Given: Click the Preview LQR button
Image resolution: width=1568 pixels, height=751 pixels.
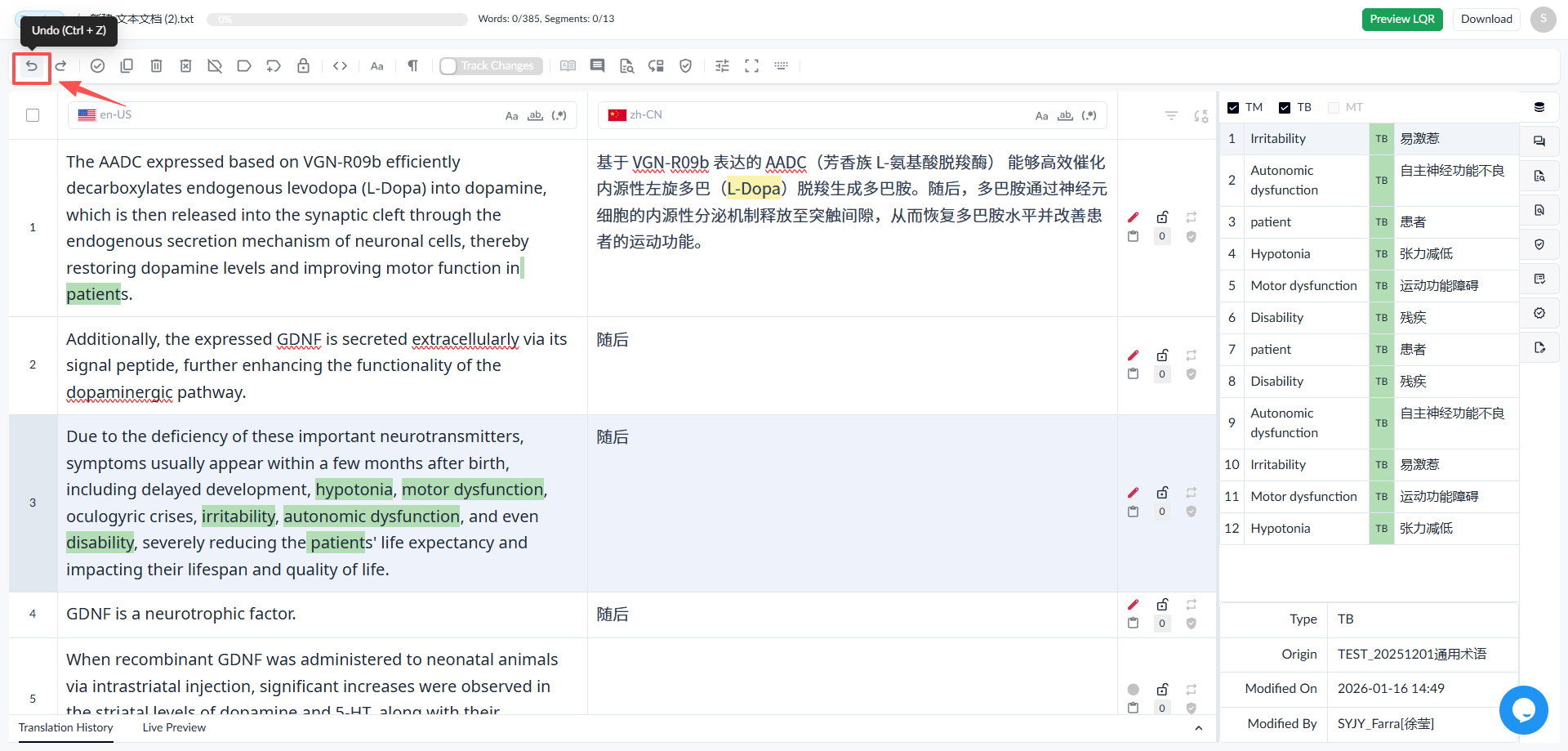Looking at the screenshot, I should [1402, 19].
